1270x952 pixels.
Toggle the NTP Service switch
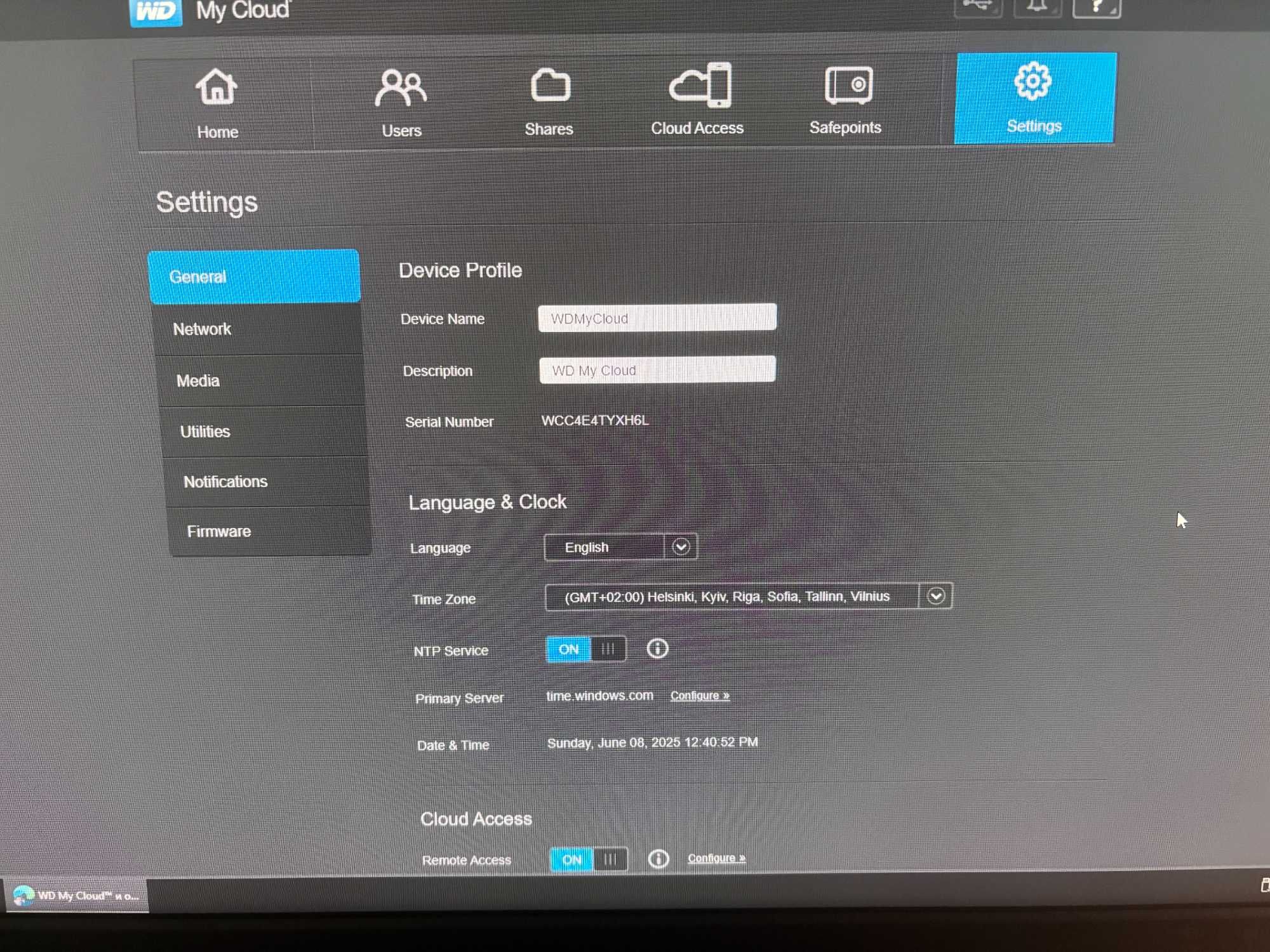tap(586, 649)
